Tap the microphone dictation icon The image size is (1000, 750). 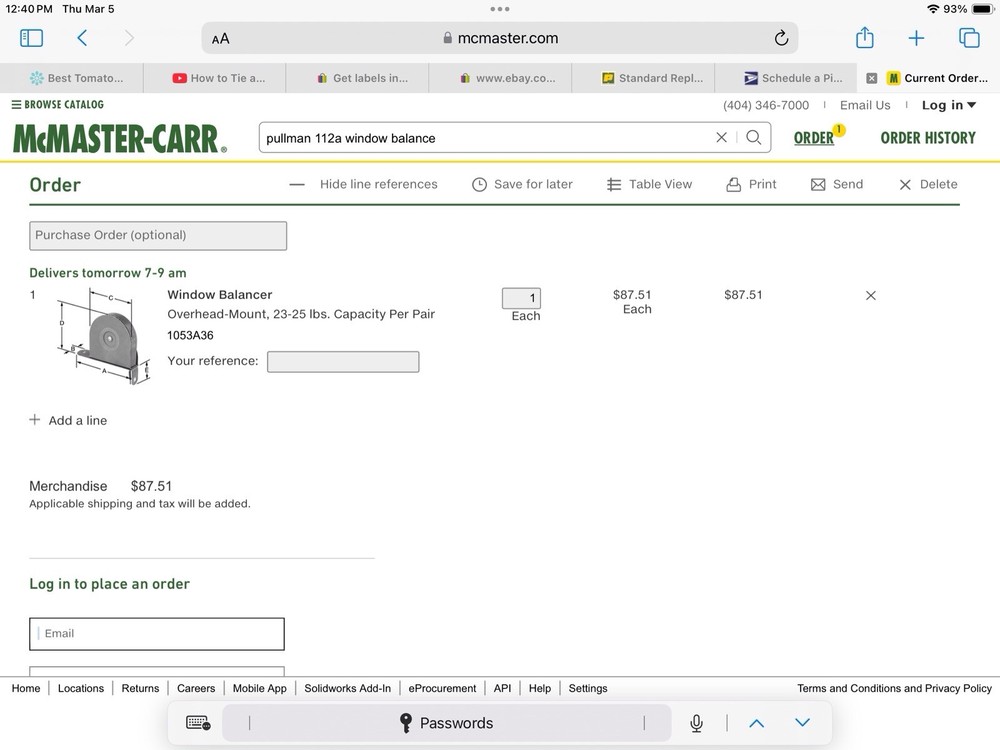click(x=696, y=723)
